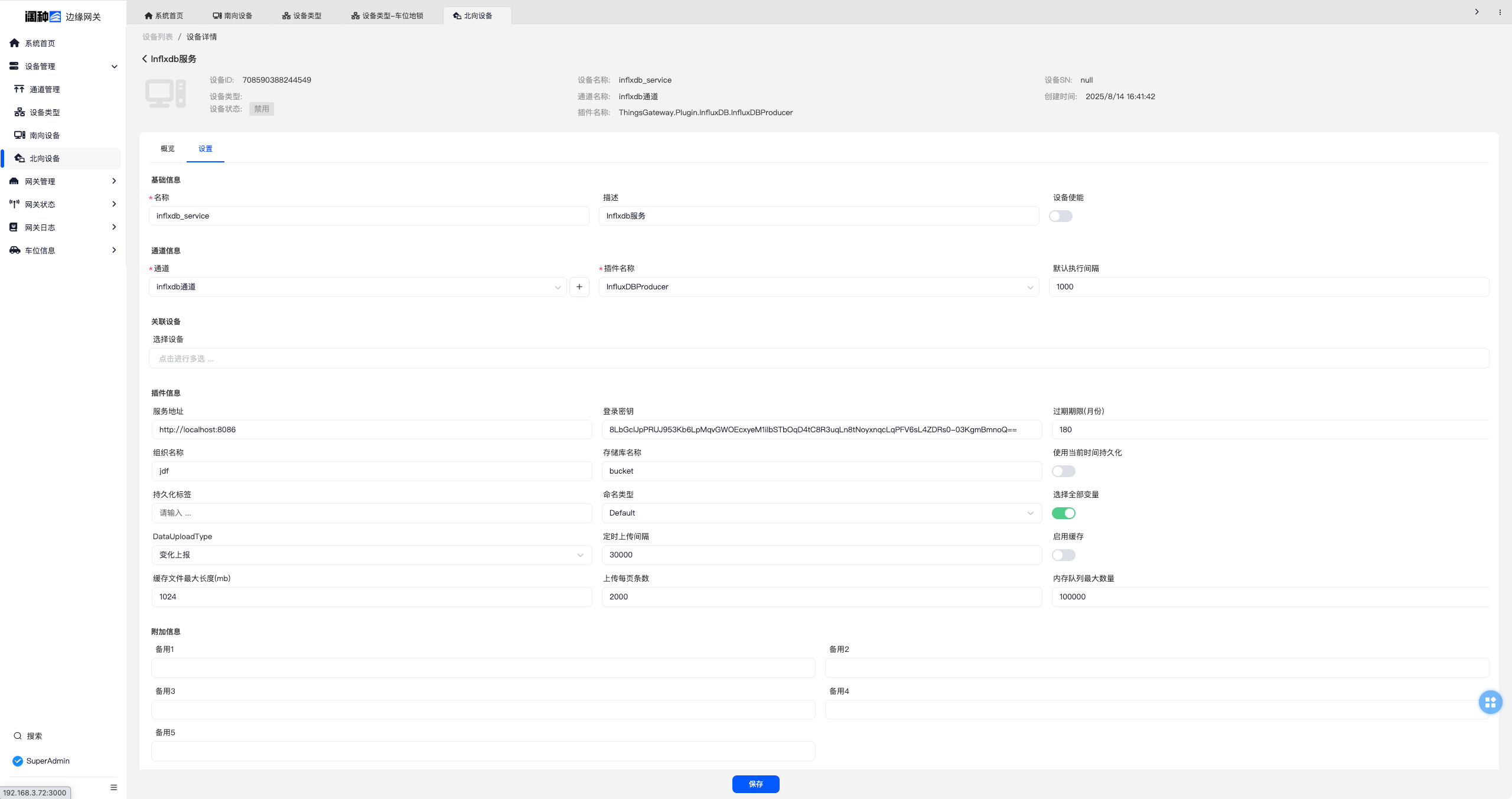Switch to the 设备类型-车位地锁 top tab
Image resolution: width=1512 pixels, height=799 pixels.
387,16
